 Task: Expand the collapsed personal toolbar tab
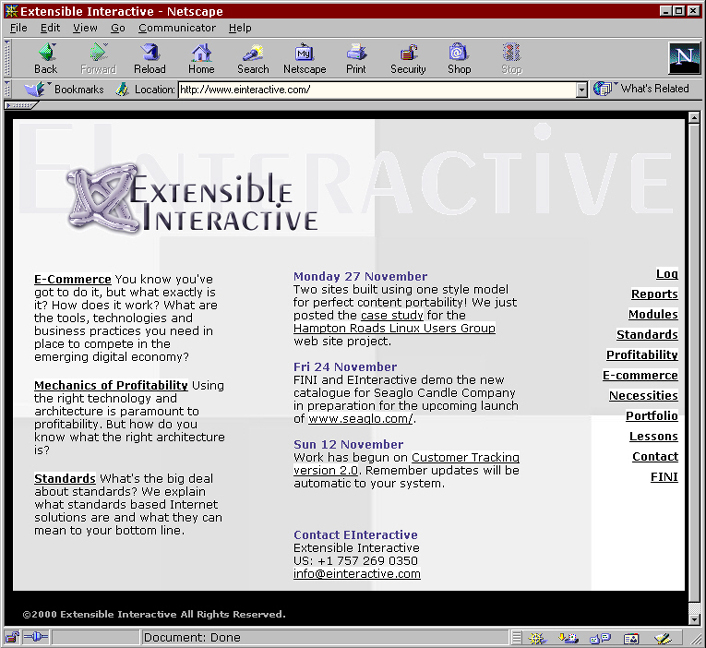coord(21,105)
